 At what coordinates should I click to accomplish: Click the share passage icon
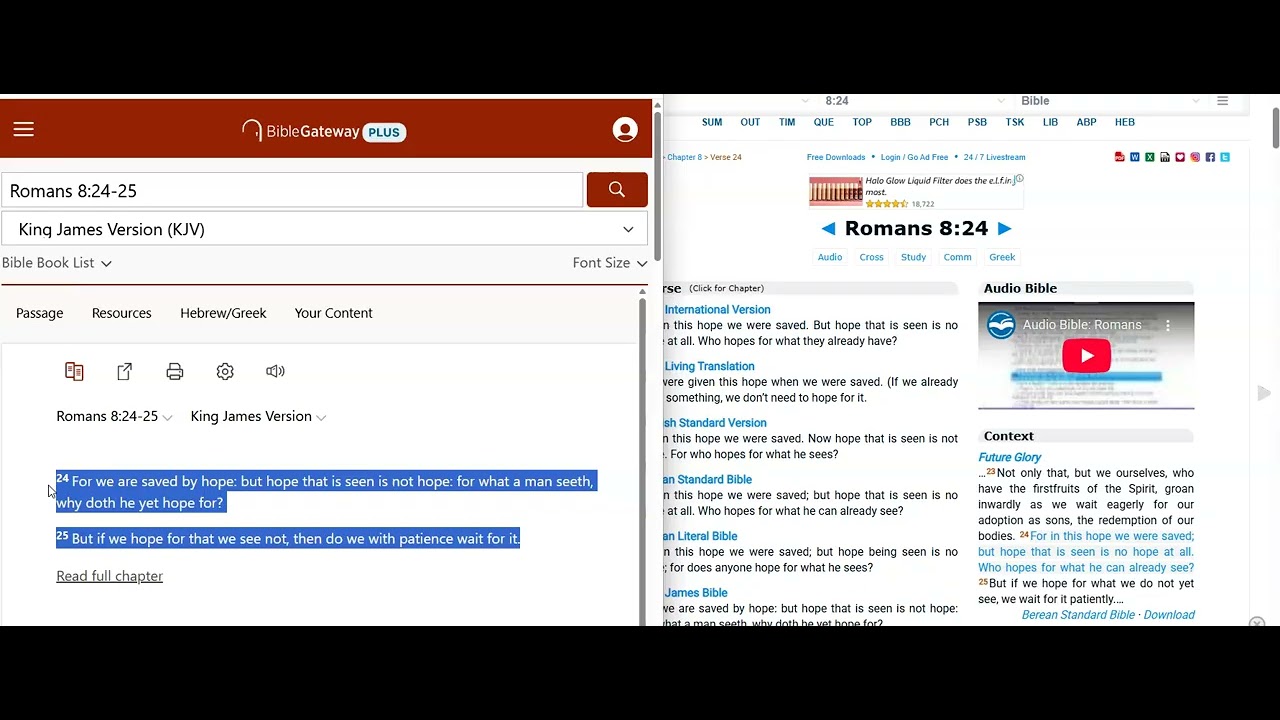coord(125,371)
